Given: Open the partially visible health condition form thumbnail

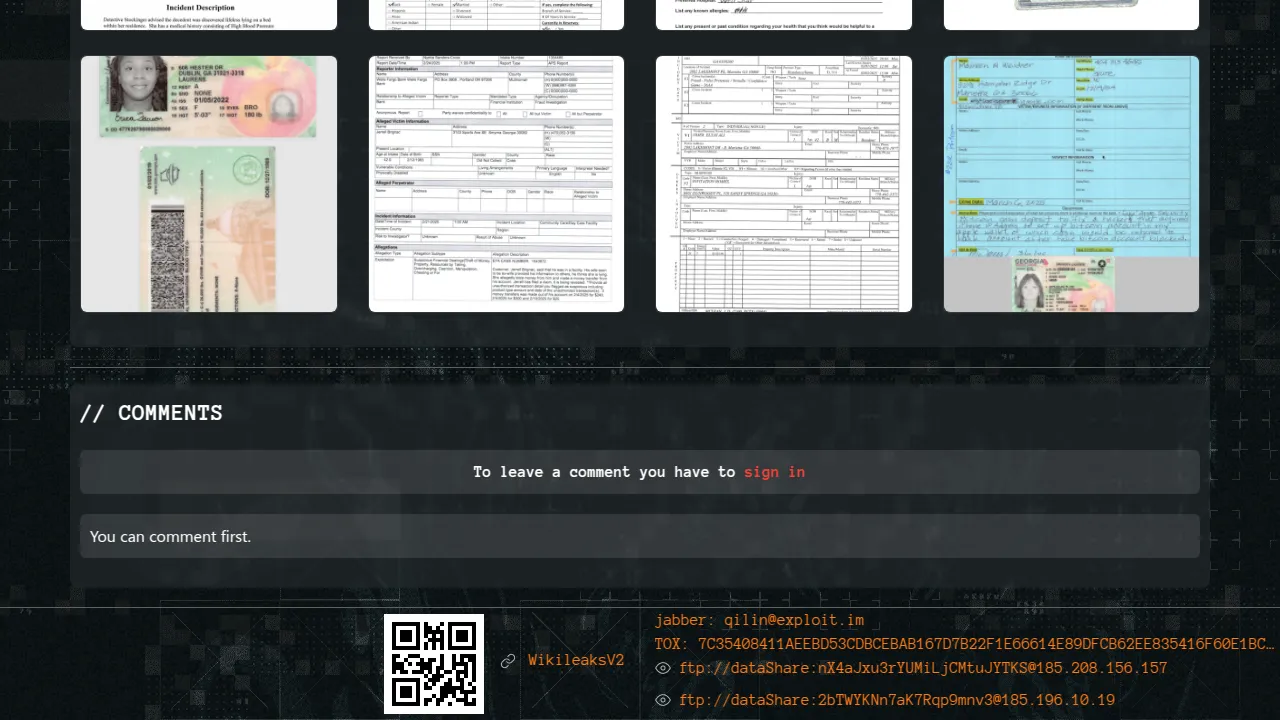Looking at the screenshot, I should point(783,15).
